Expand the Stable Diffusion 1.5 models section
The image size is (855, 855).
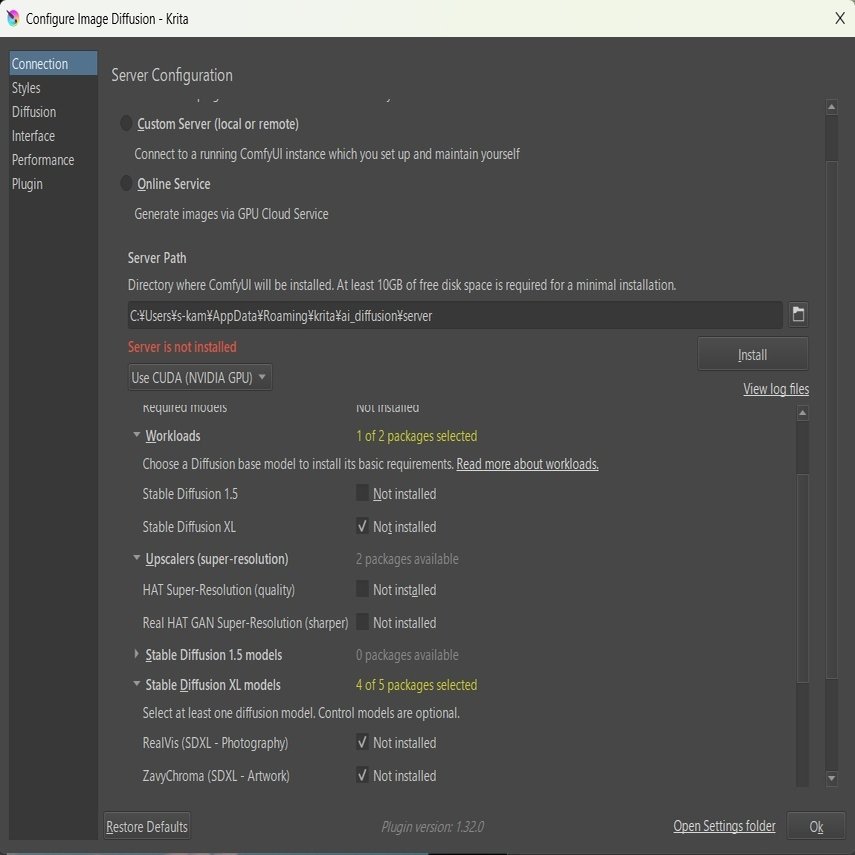coord(136,653)
